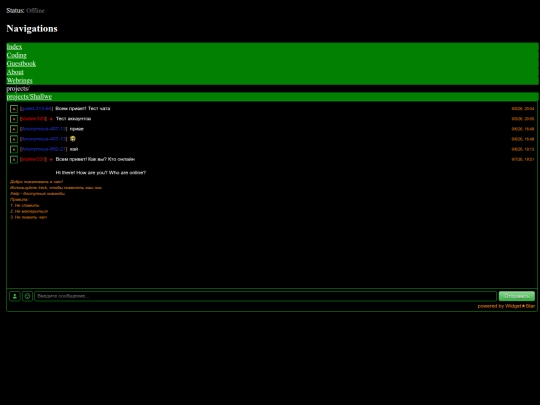The height and width of the screenshot is (405, 540).
Task: Click the user profile icon beside message box
Action: pos(14,296)
